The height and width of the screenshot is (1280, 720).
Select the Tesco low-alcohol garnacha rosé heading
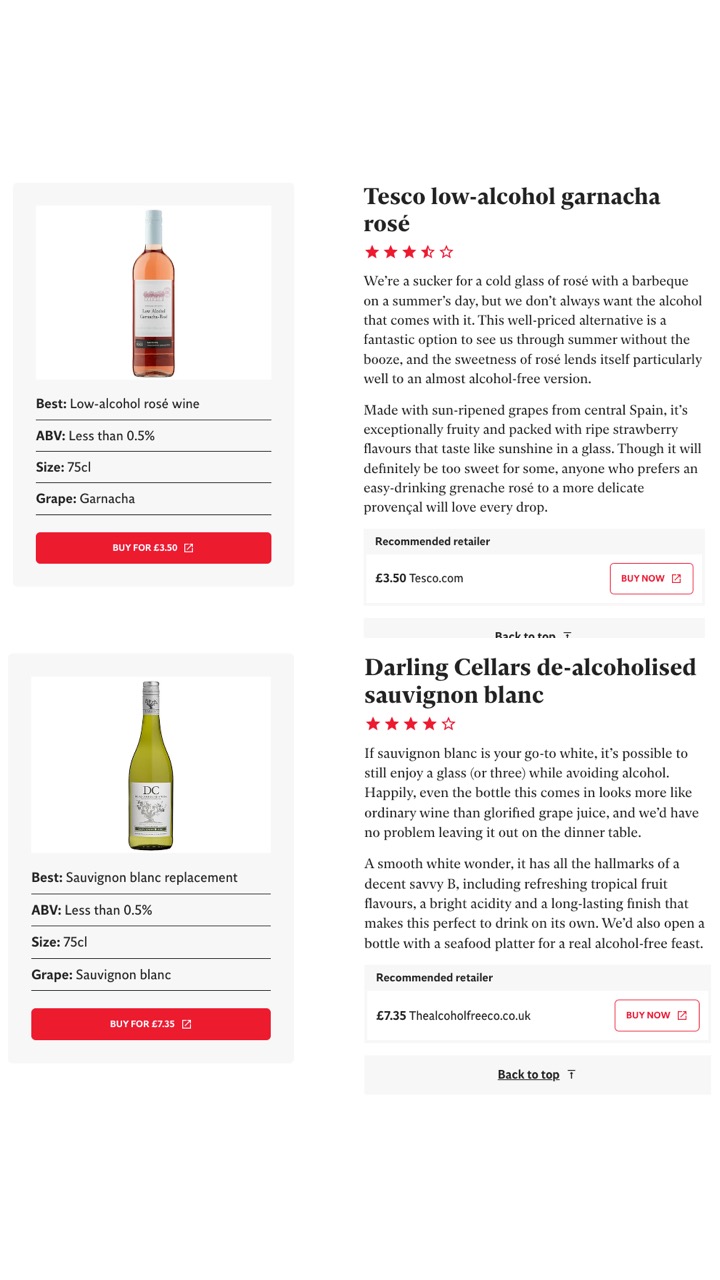[x=511, y=209]
